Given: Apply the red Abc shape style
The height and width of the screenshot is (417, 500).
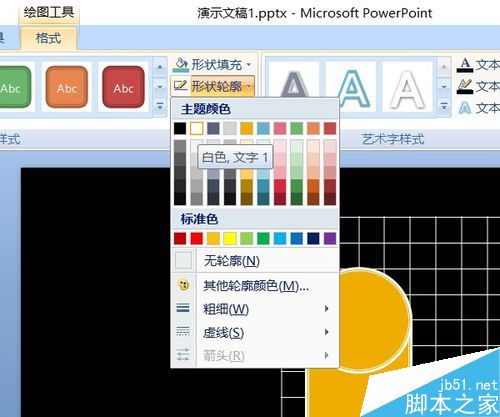Looking at the screenshot, I should (123, 87).
